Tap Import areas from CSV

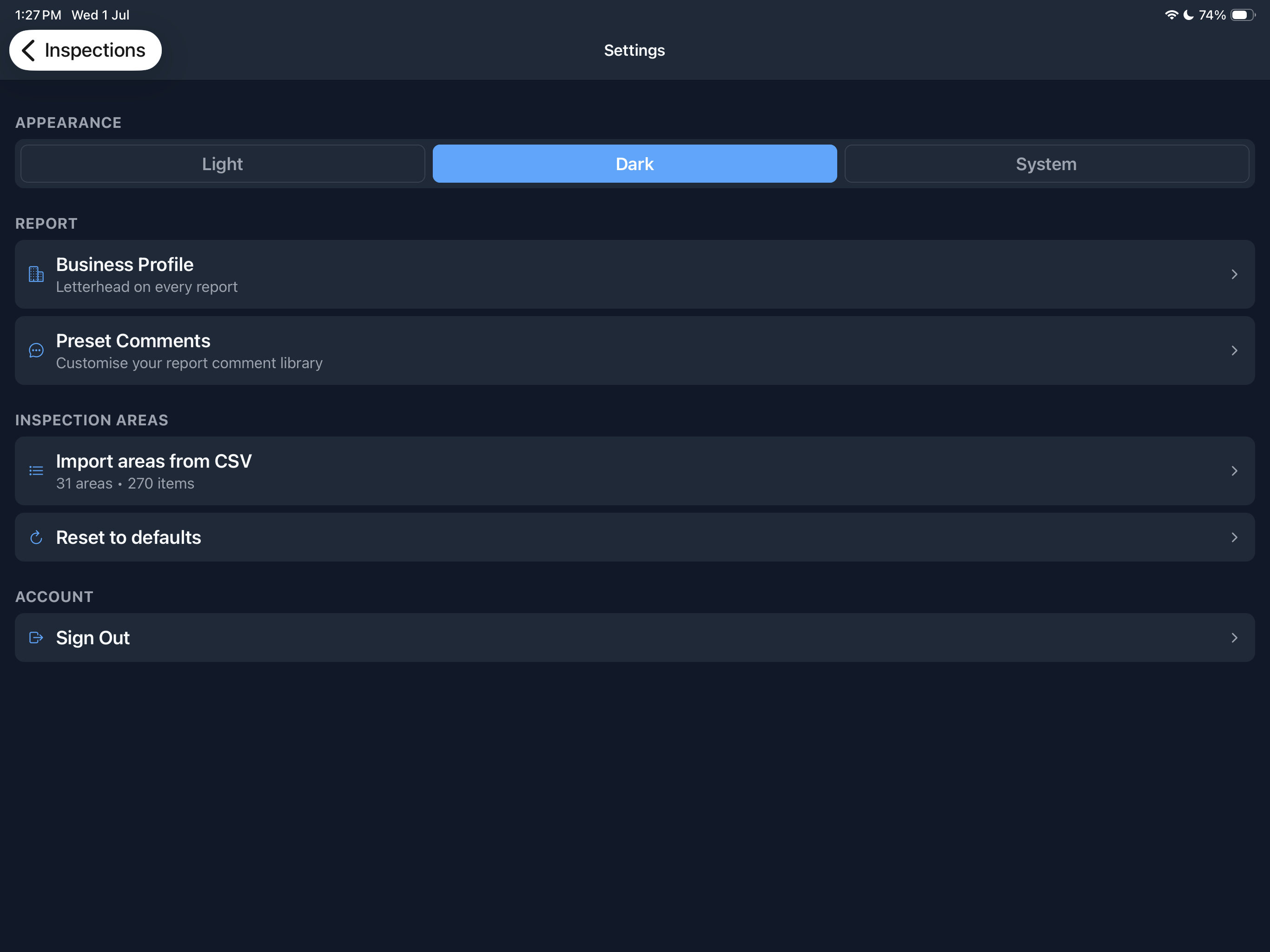click(x=635, y=471)
